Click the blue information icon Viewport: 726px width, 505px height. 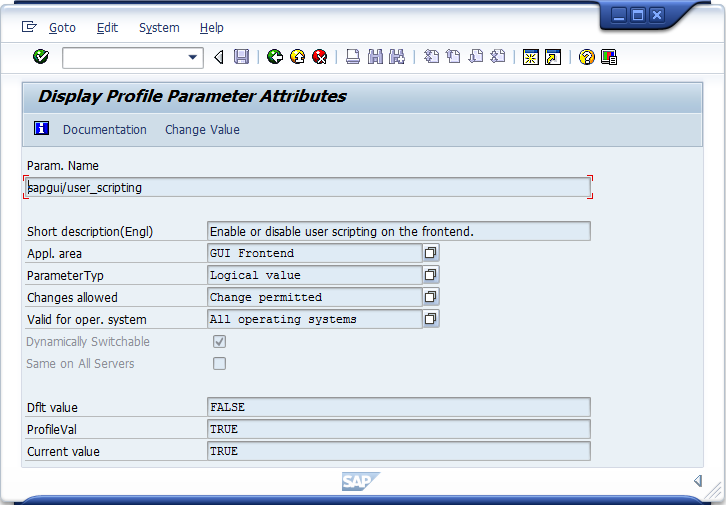coord(41,129)
